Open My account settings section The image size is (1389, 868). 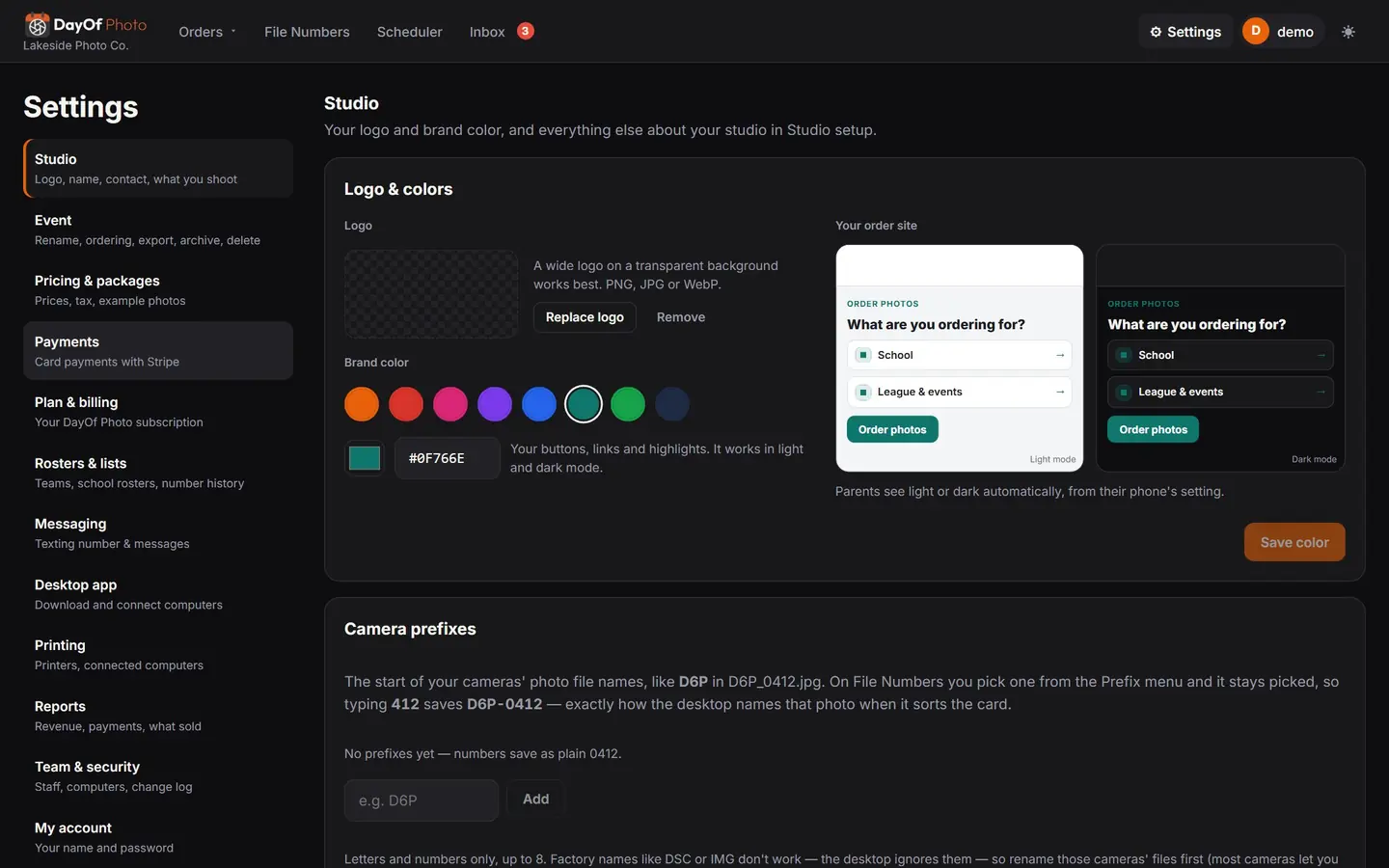[158, 837]
